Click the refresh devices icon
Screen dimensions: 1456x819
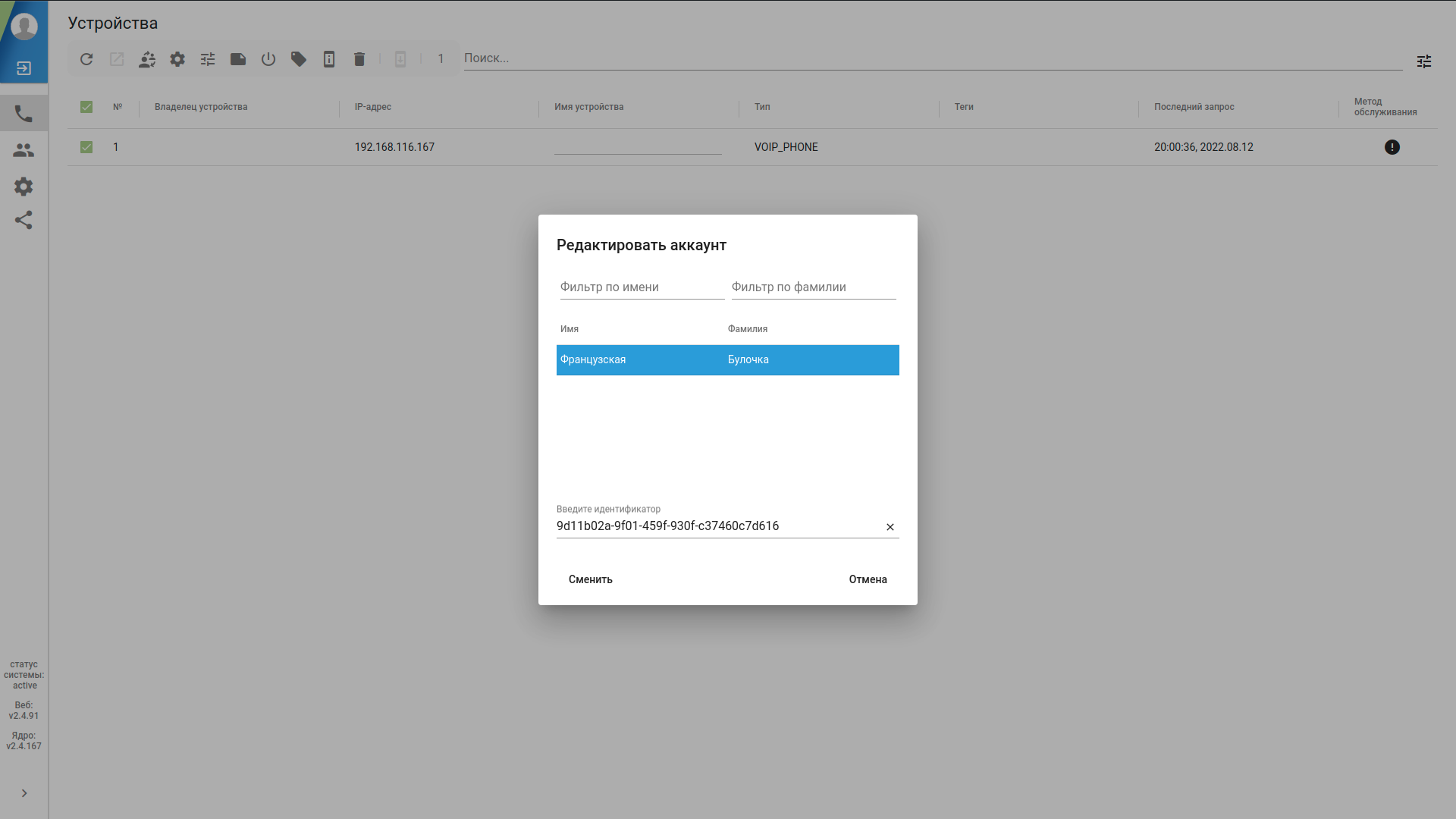86,59
